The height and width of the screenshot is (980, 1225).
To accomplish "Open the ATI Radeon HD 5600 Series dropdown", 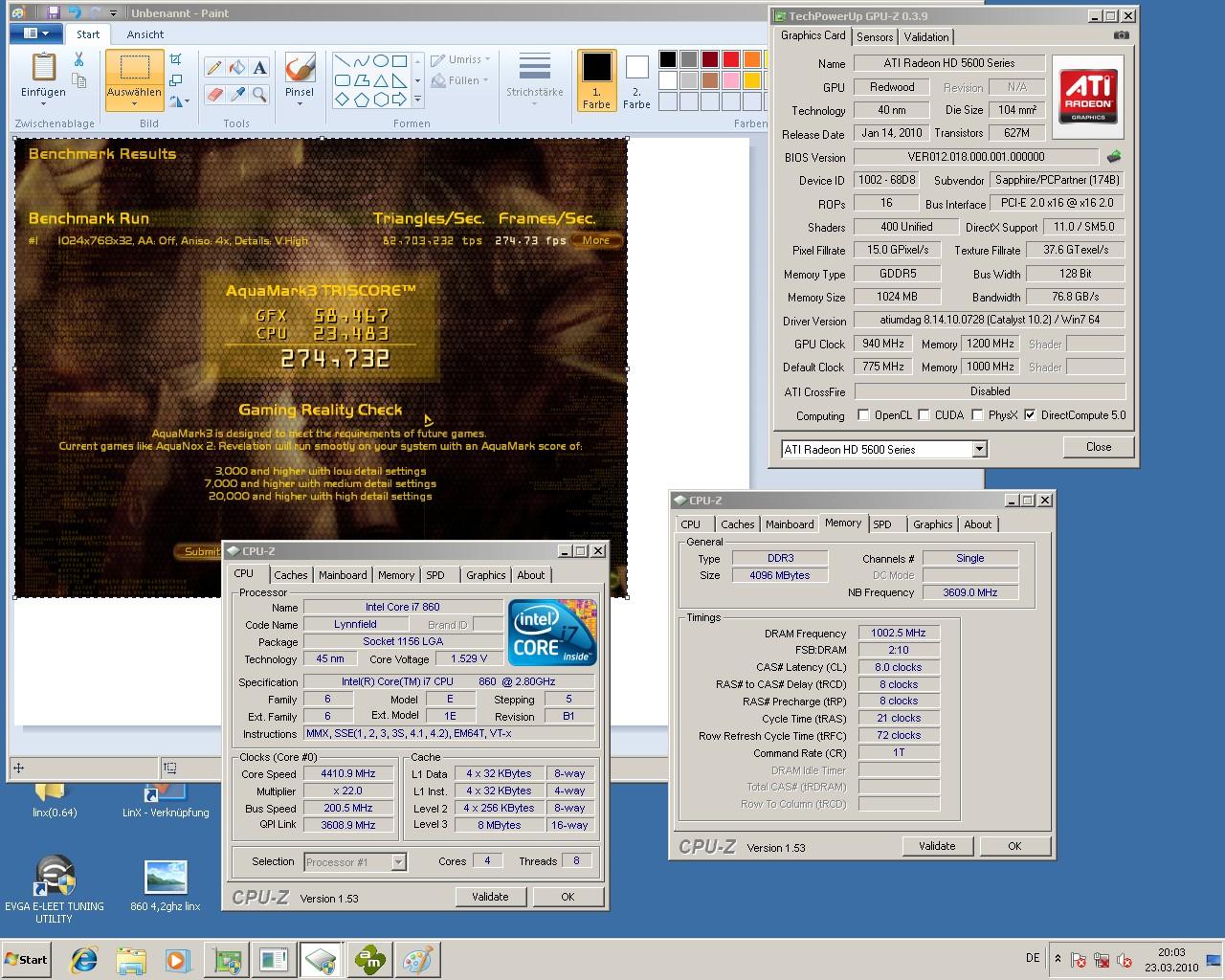I will [979, 449].
